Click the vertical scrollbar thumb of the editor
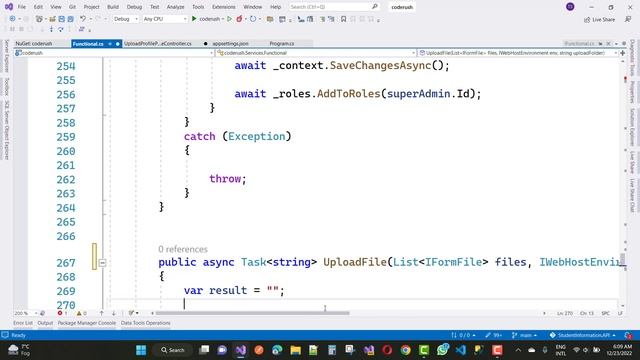640x360 pixels. [x=623, y=259]
